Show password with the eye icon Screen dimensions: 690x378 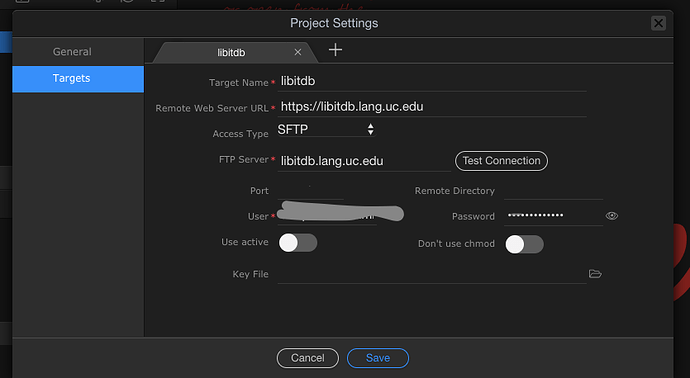tap(612, 216)
